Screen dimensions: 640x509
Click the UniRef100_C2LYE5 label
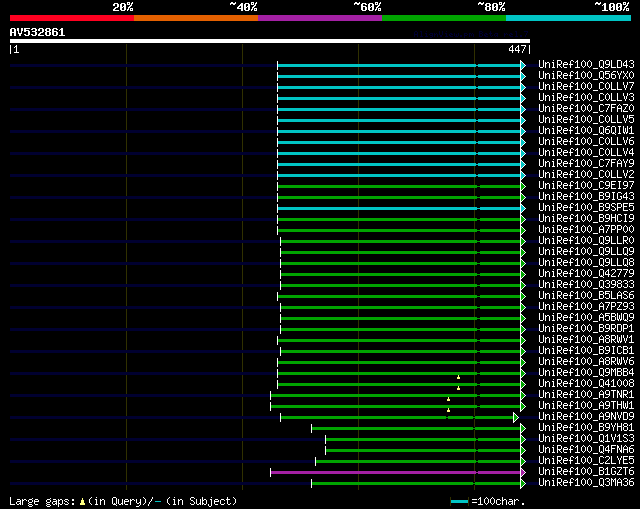click(586, 461)
